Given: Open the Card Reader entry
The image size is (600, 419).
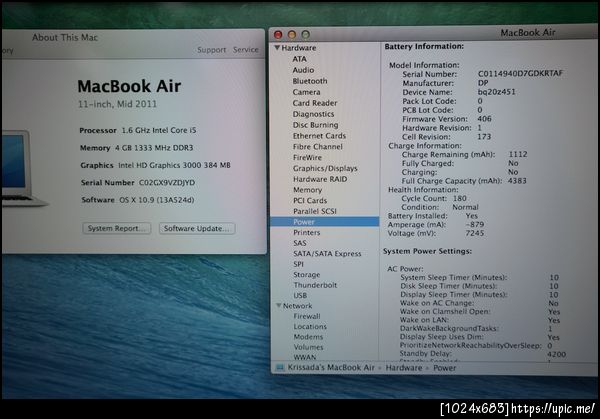Looking at the screenshot, I should (315, 103).
